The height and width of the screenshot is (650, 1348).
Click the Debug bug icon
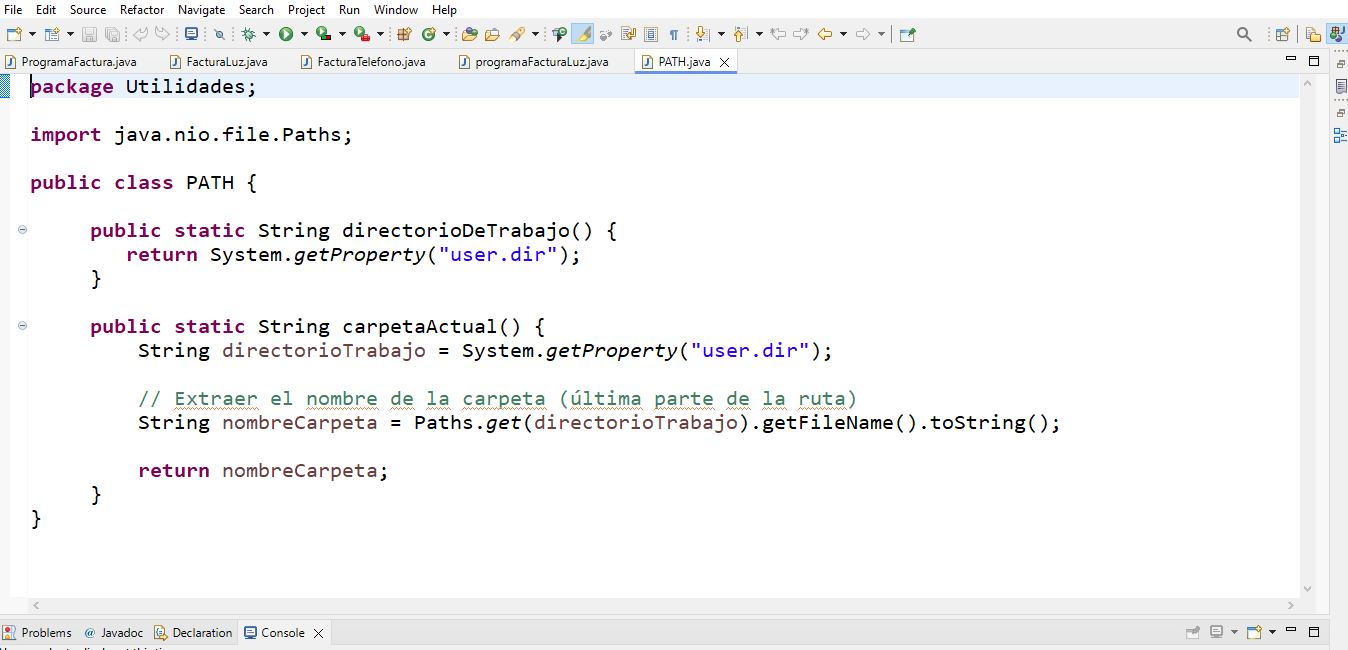coord(249,34)
